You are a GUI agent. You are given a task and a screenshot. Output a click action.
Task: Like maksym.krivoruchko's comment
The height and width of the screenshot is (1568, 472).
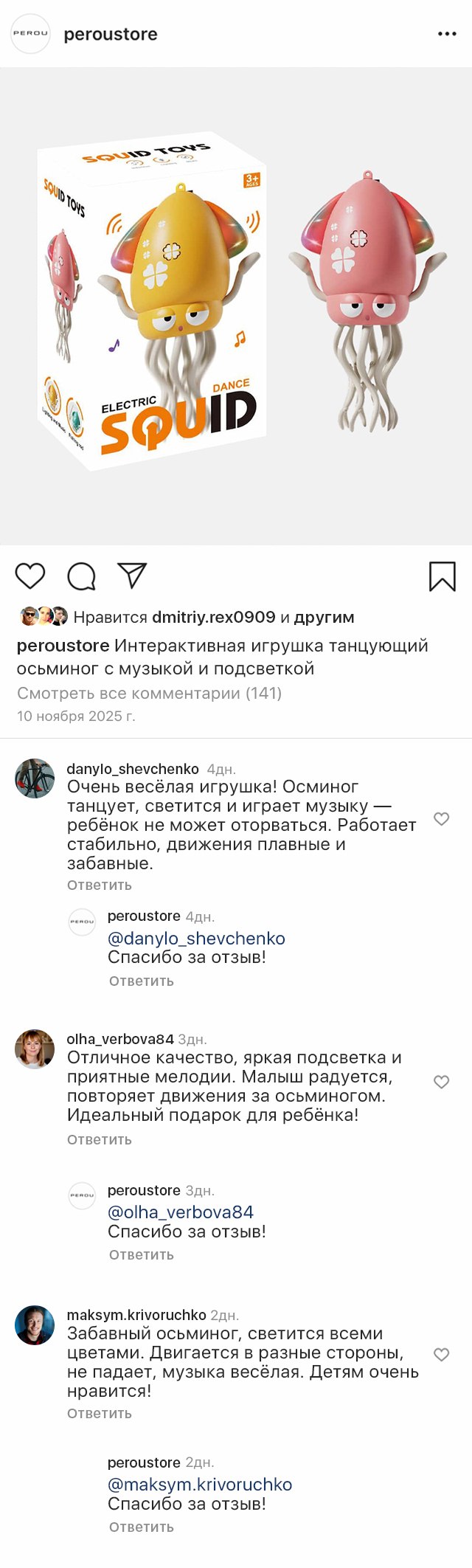(x=441, y=1355)
